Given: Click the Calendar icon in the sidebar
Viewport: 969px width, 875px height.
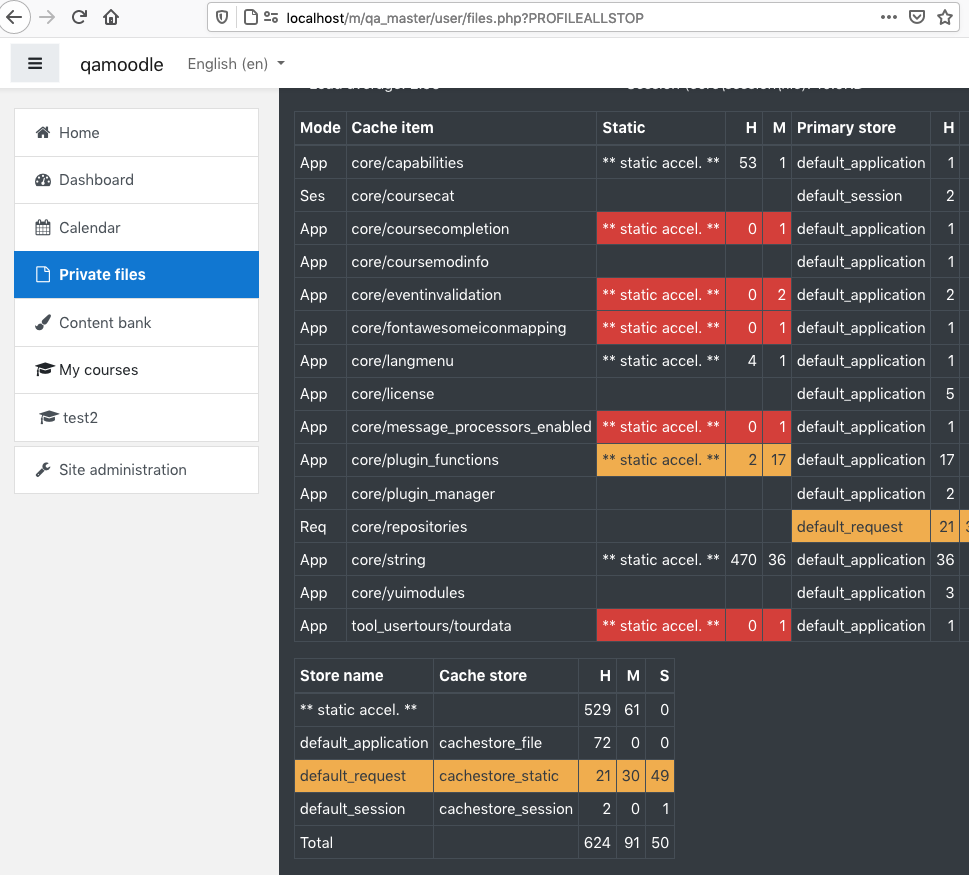Looking at the screenshot, I should (x=43, y=227).
